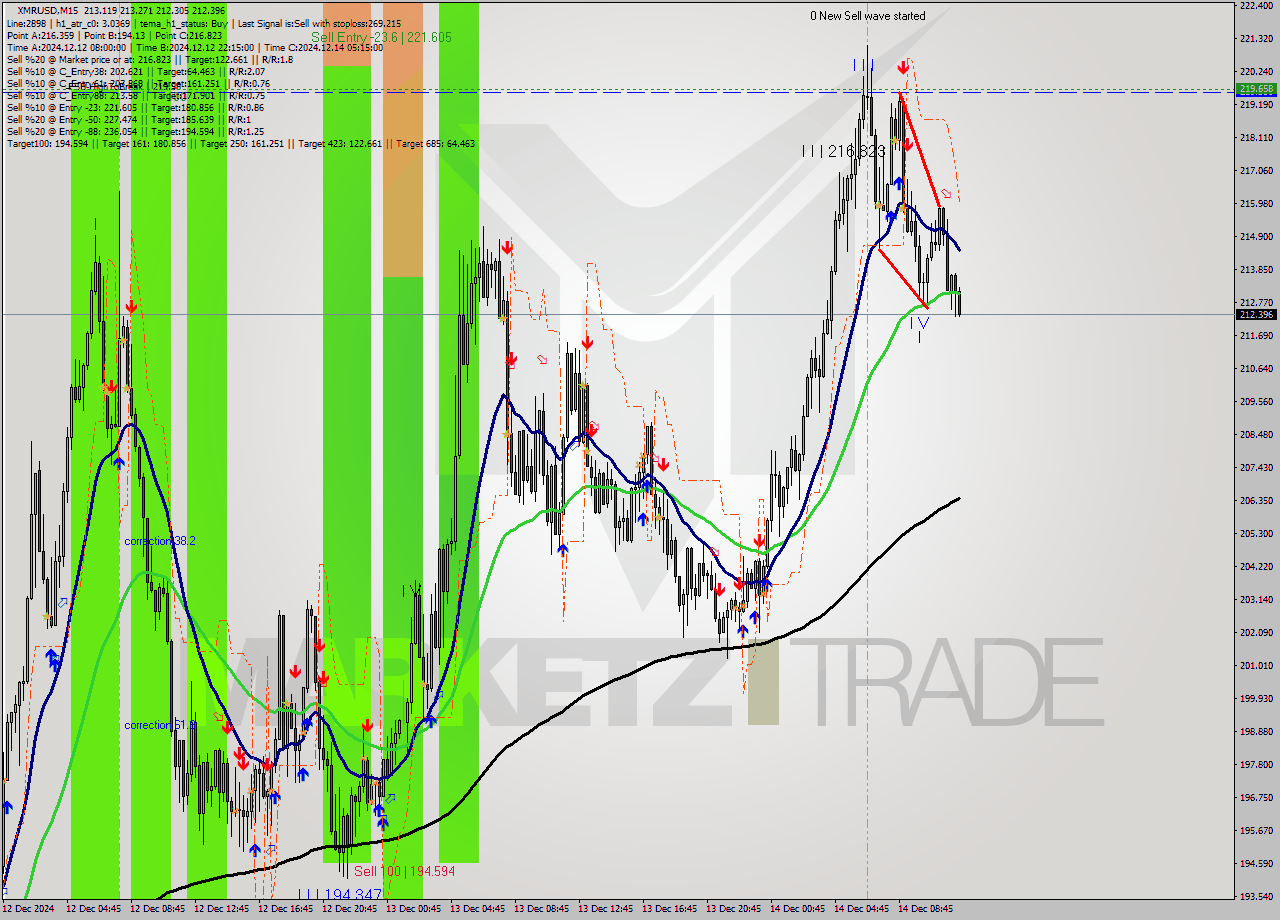Click the 'correction 61.8' label
The image size is (1280, 920).
point(160,725)
